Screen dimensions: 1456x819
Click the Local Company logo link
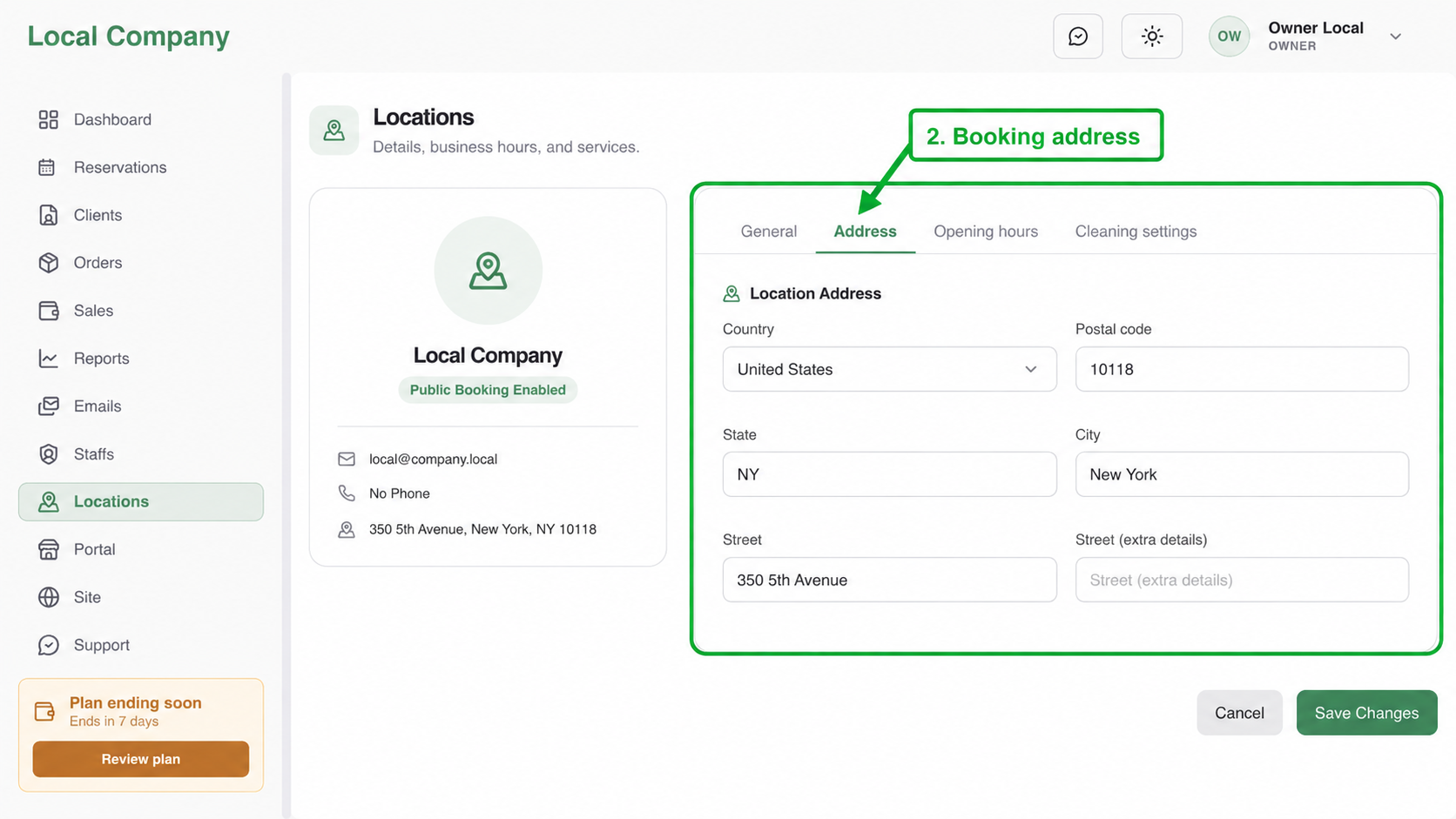[129, 37]
